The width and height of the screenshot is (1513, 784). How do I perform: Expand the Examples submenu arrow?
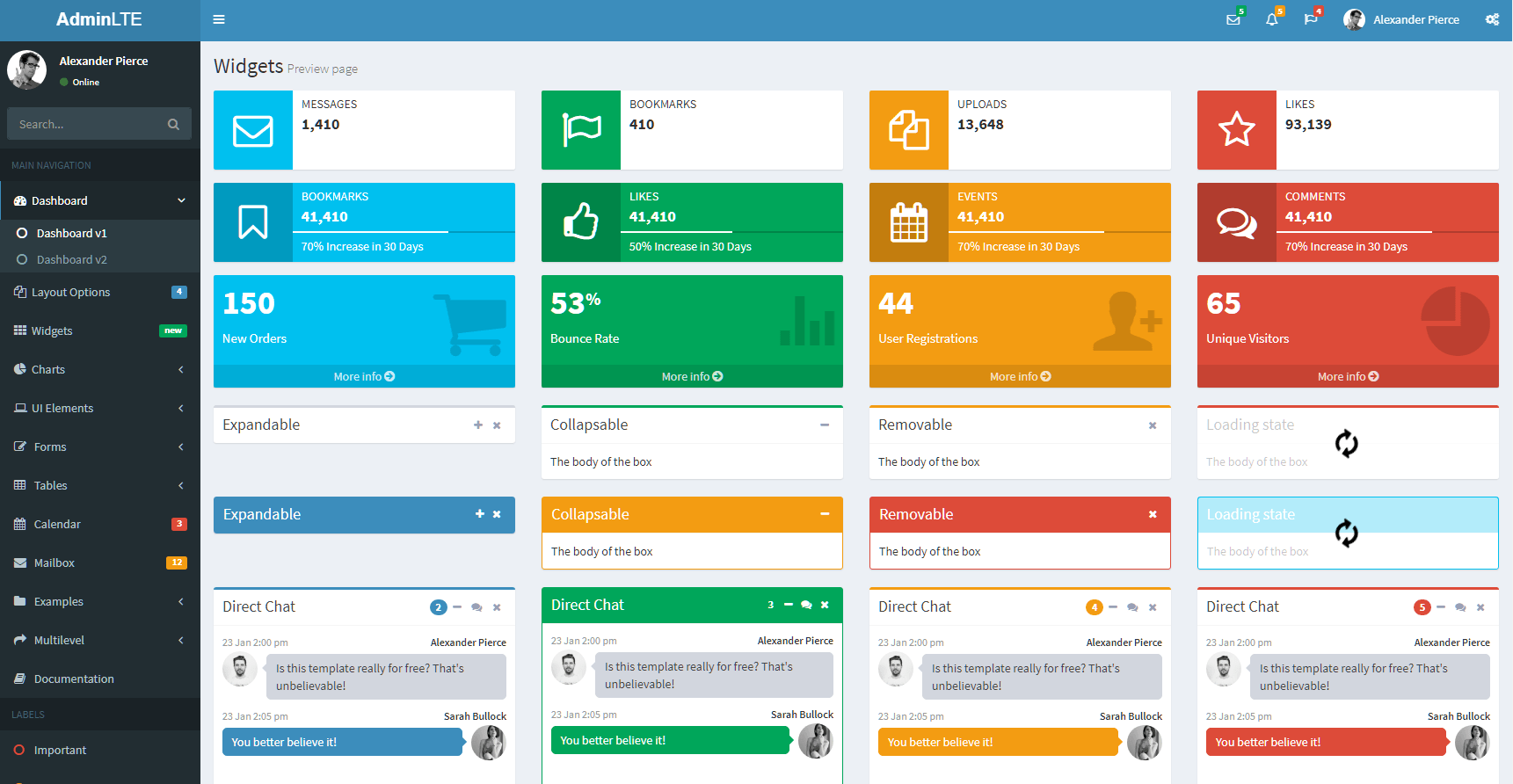[x=181, y=601]
